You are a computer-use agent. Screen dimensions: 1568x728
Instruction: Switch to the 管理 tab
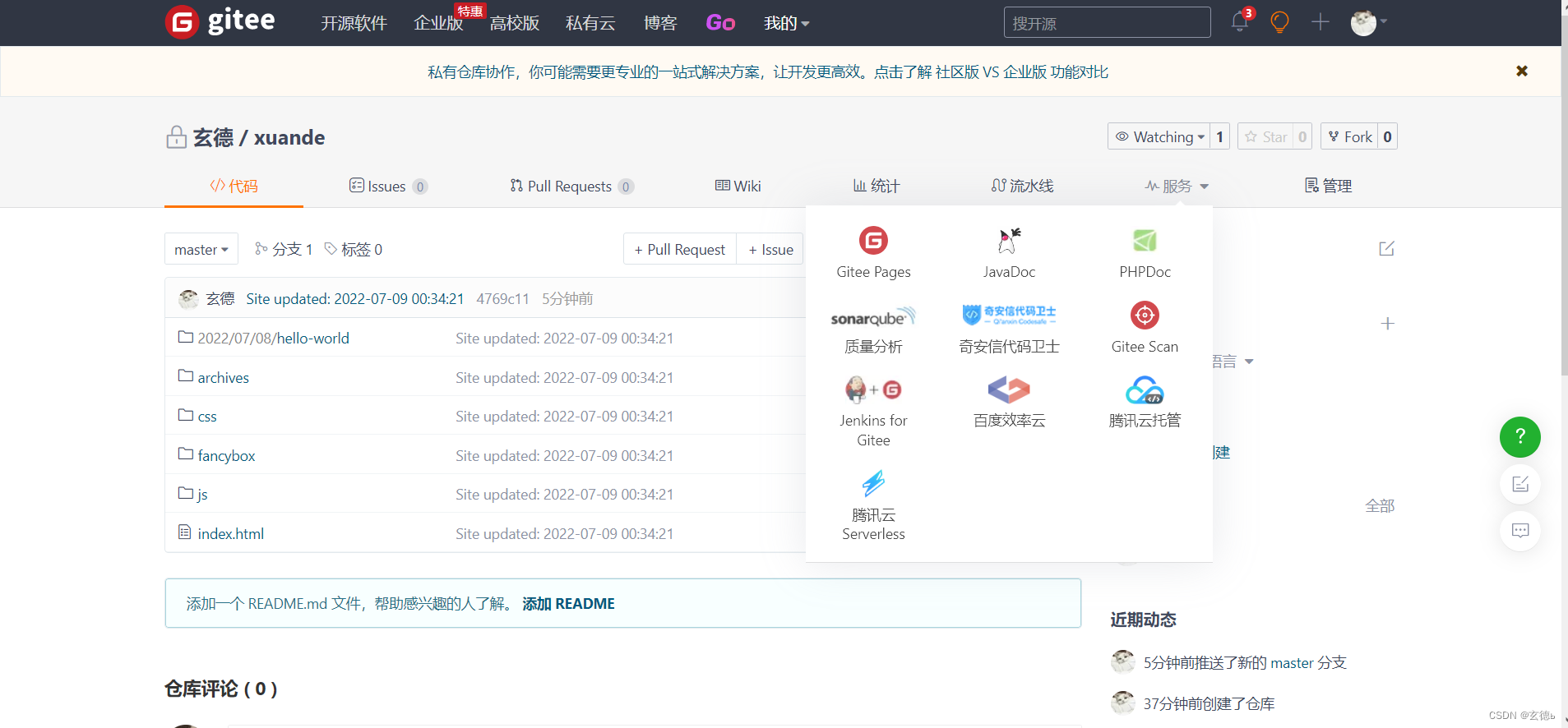pyautogui.click(x=1328, y=186)
